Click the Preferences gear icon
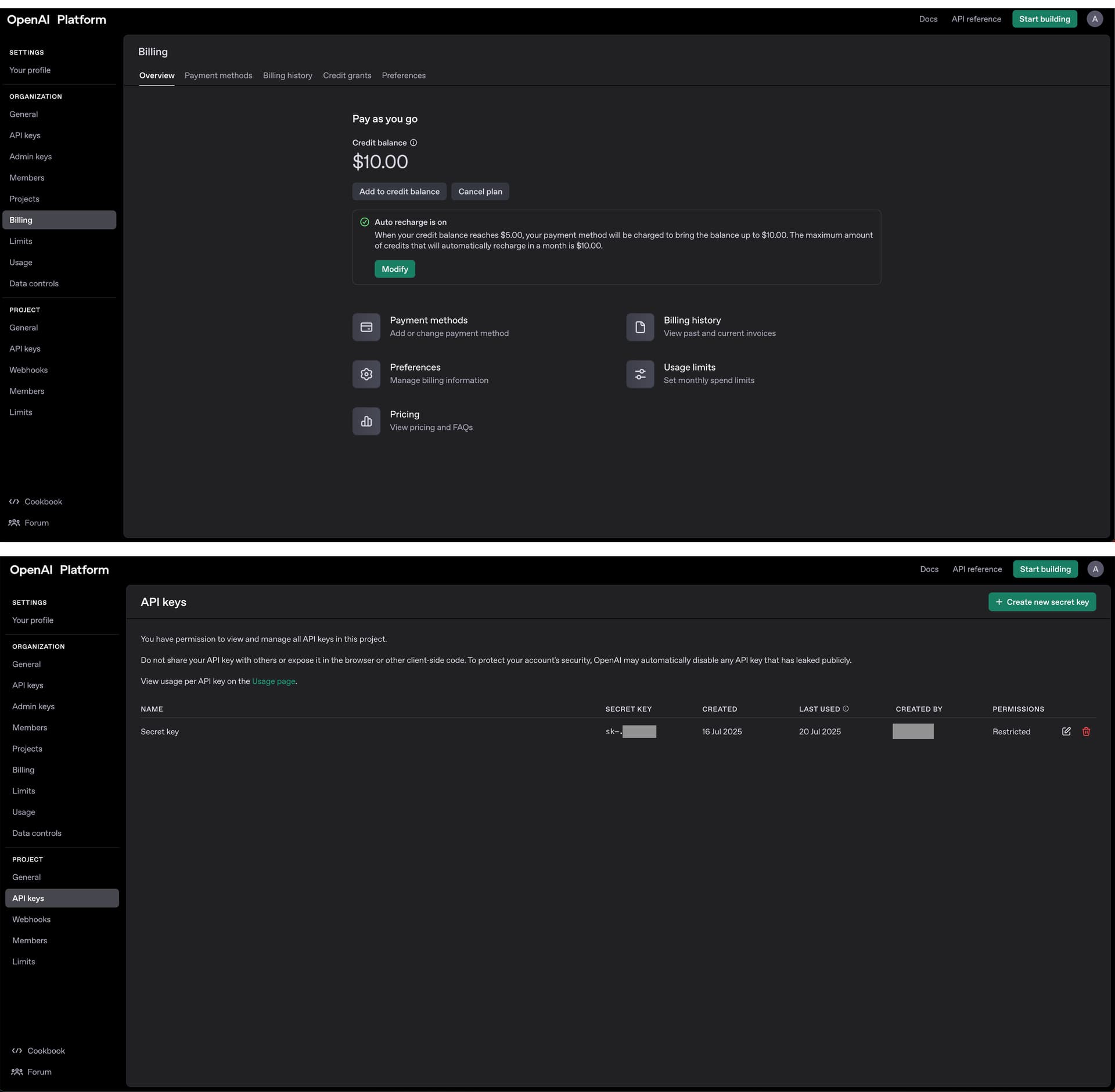Image resolution: width=1115 pixels, height=1092 pixels. [x=366, y=374]
